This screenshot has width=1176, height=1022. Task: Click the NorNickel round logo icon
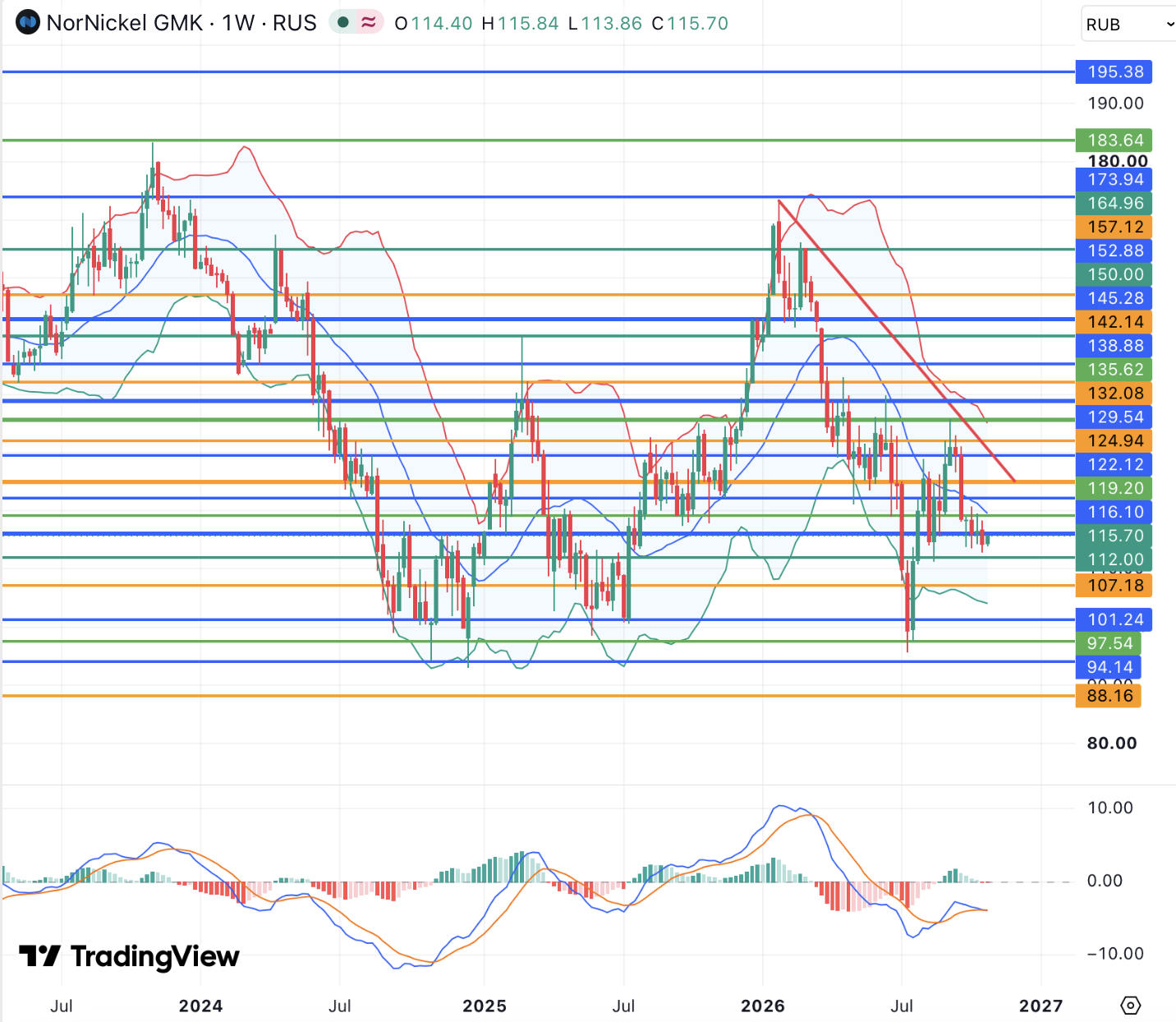[x=28, y=22]
